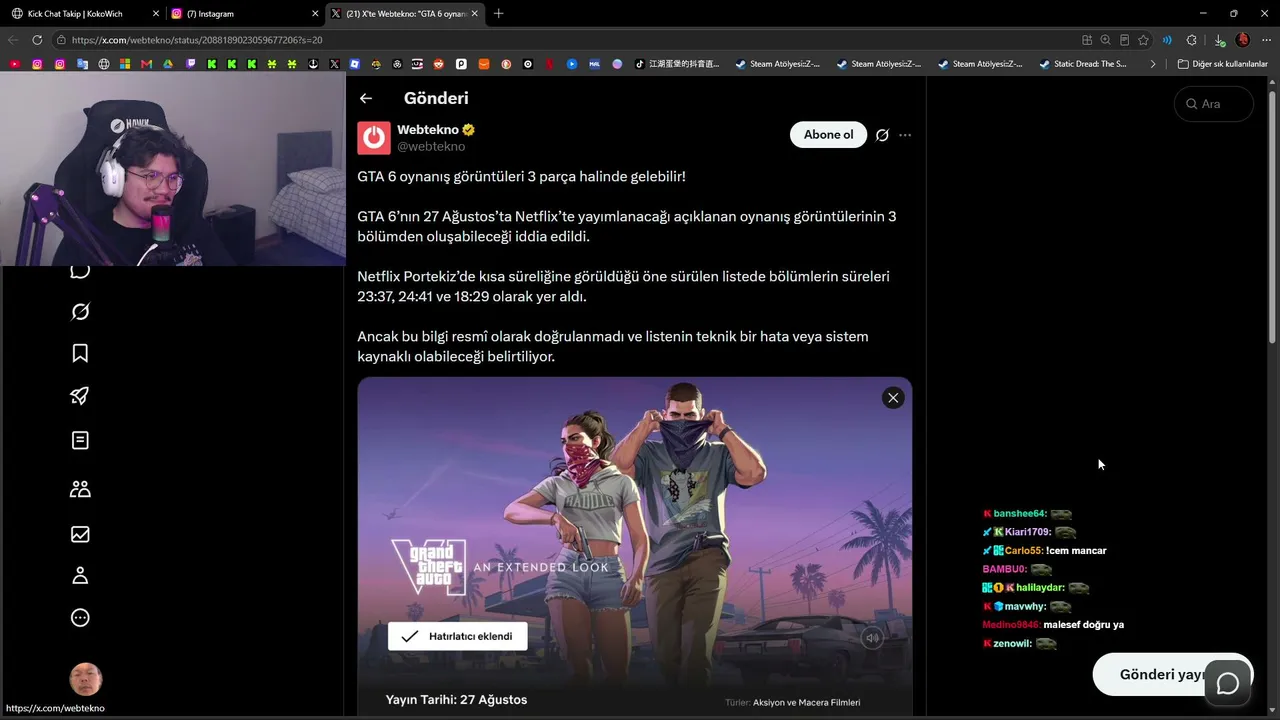The height and width of the screenshot is (720, 1280).
Task: Open the browser downloads icon
Action: pyautogui.click(x=1220, y=40)
